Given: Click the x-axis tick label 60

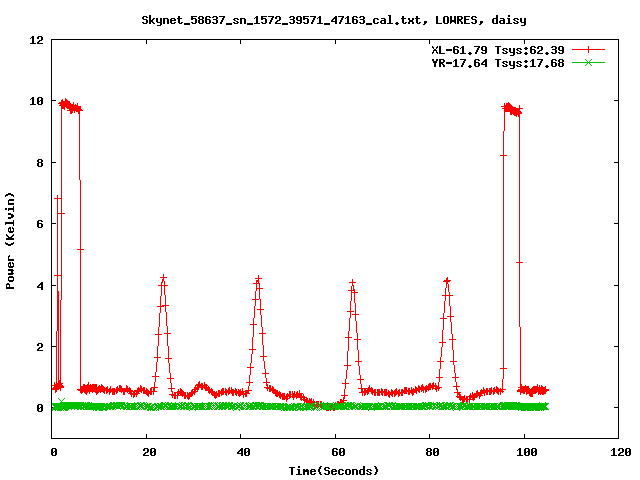Looking at the screenshot, I should 338,452.
